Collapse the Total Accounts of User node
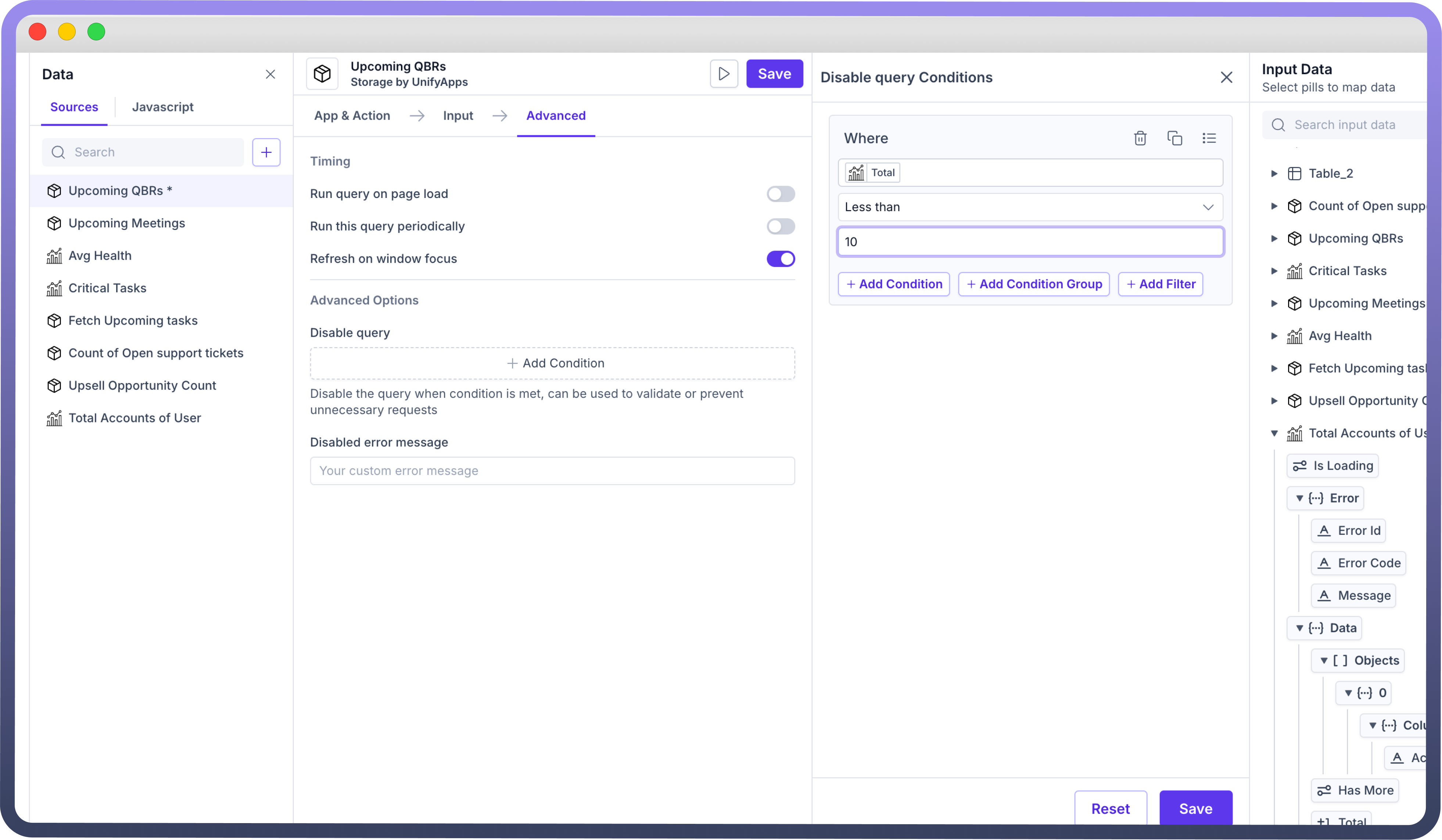The image size is (1442, 840). click(x=1274, y=433)
